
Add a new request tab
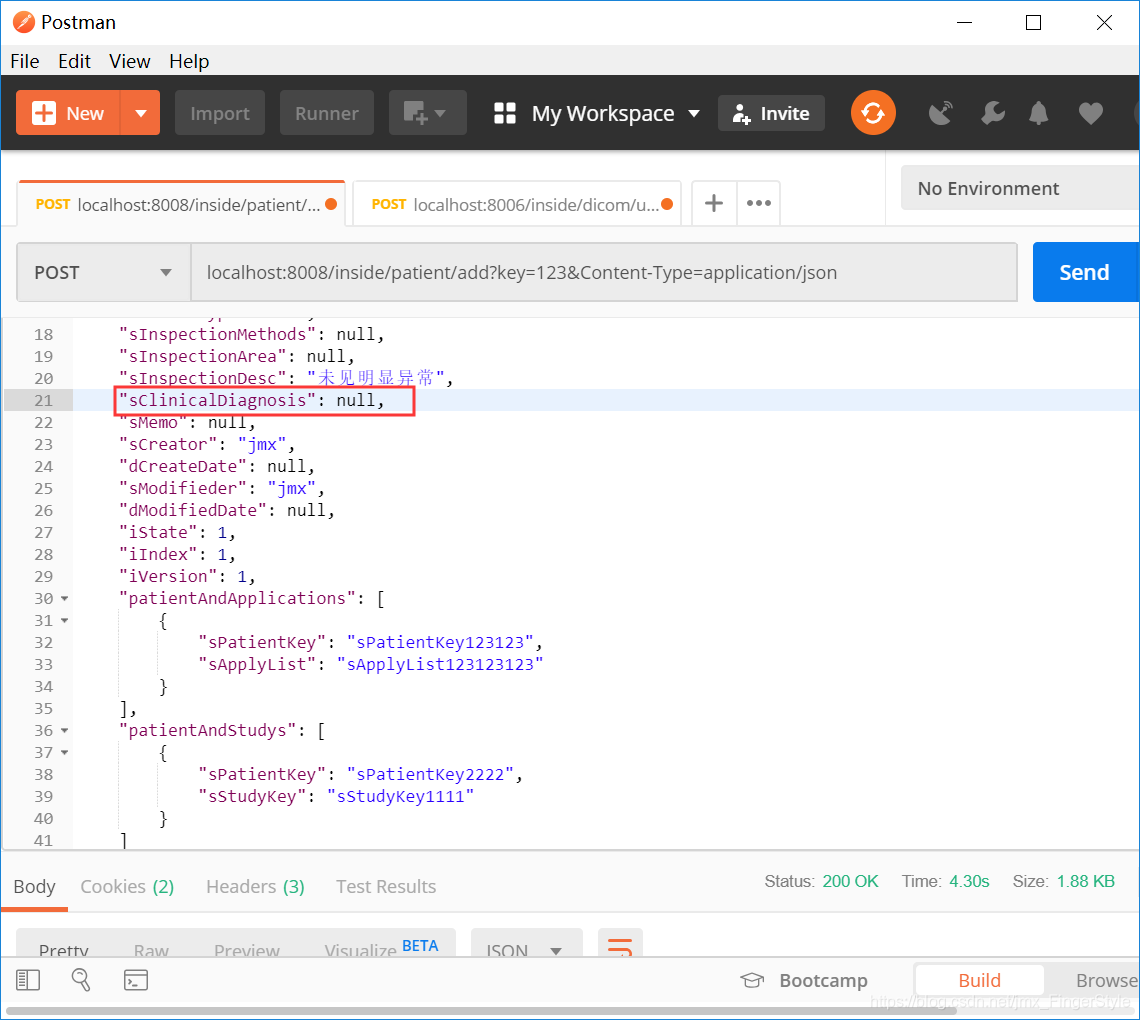point(714,204)
